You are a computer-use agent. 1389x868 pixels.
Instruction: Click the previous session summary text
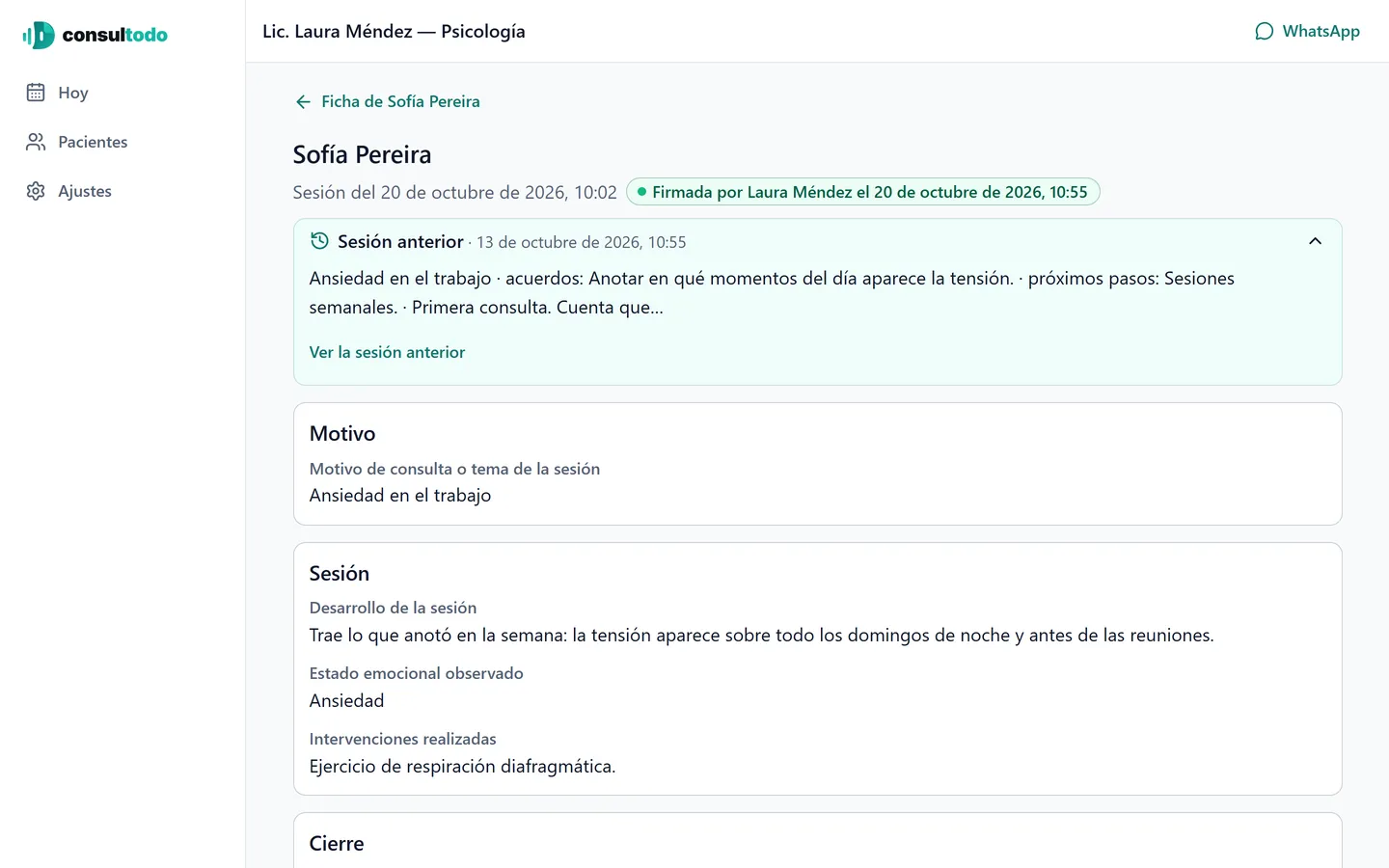(772, 292)
